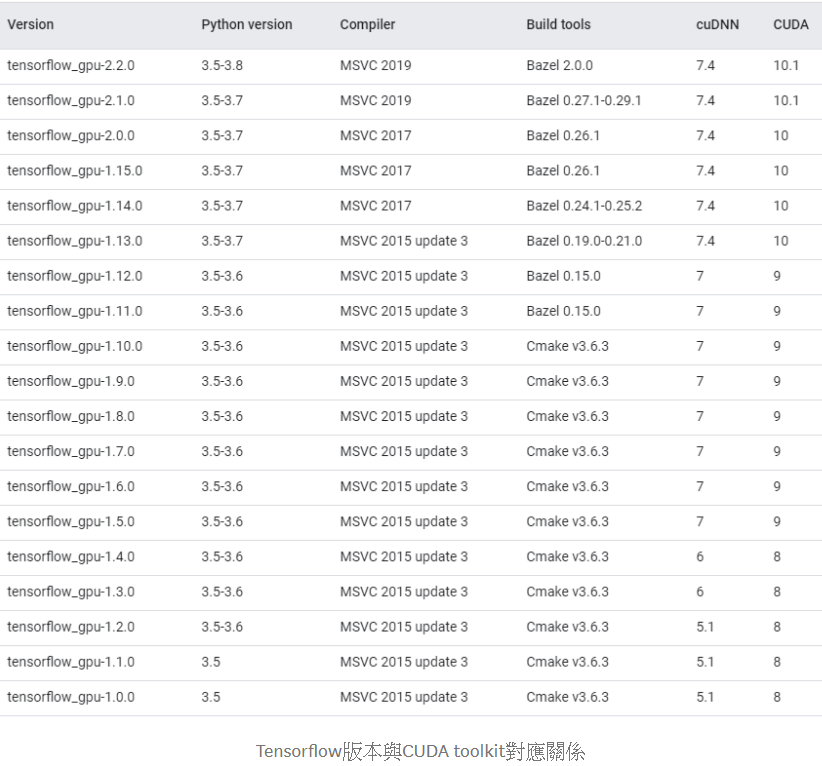Click Bazel 2.0.0 build tools cell
Viewport: 822px width, 766px height.
(559, 66)
